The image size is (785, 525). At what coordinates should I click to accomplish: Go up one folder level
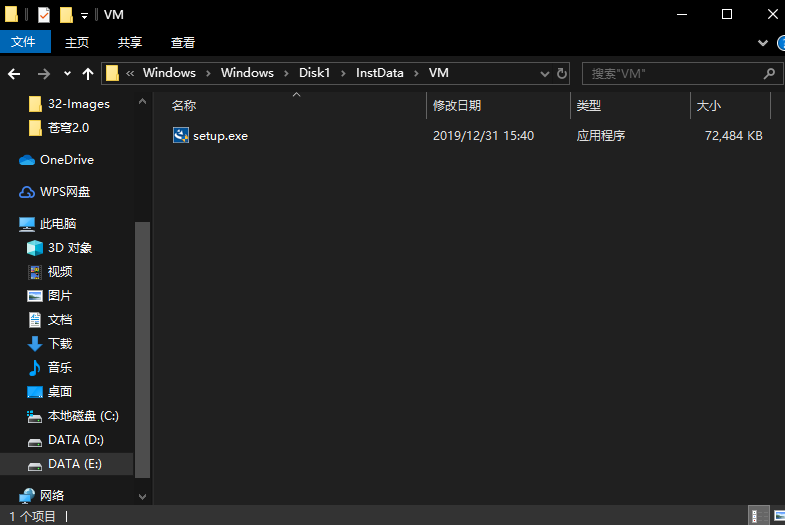click(x=88, y=74)
